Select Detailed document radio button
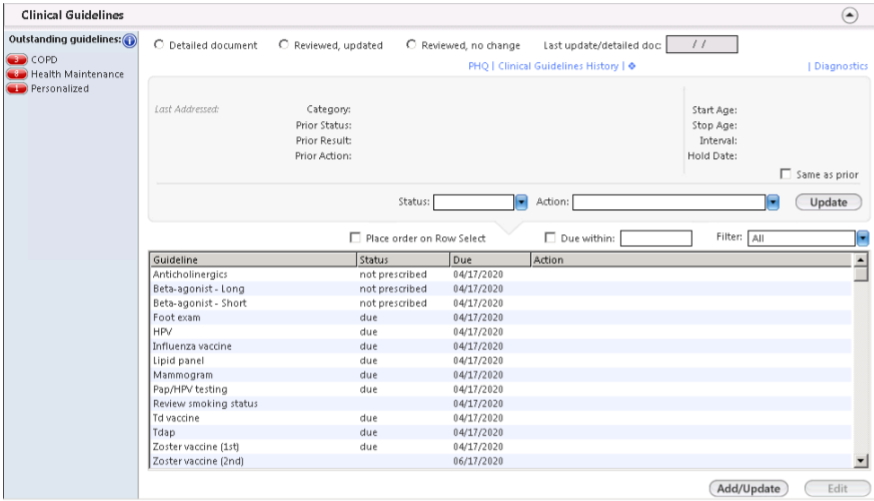Screen dimensions: 874x501 click(x=159, y=44)
